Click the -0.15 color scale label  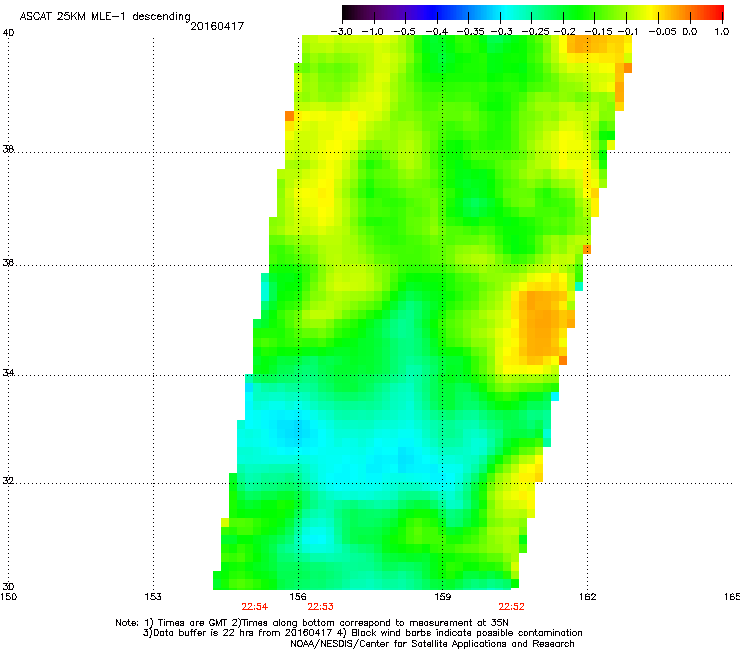point(598,32)
